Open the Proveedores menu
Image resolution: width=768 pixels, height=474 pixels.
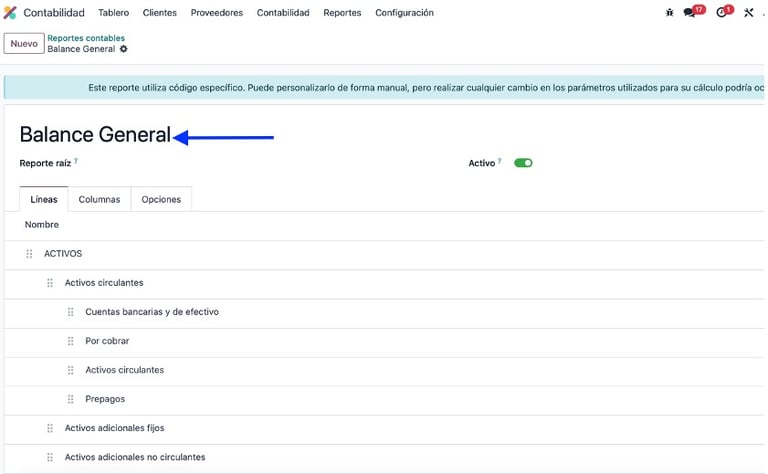tap(217, 13)
